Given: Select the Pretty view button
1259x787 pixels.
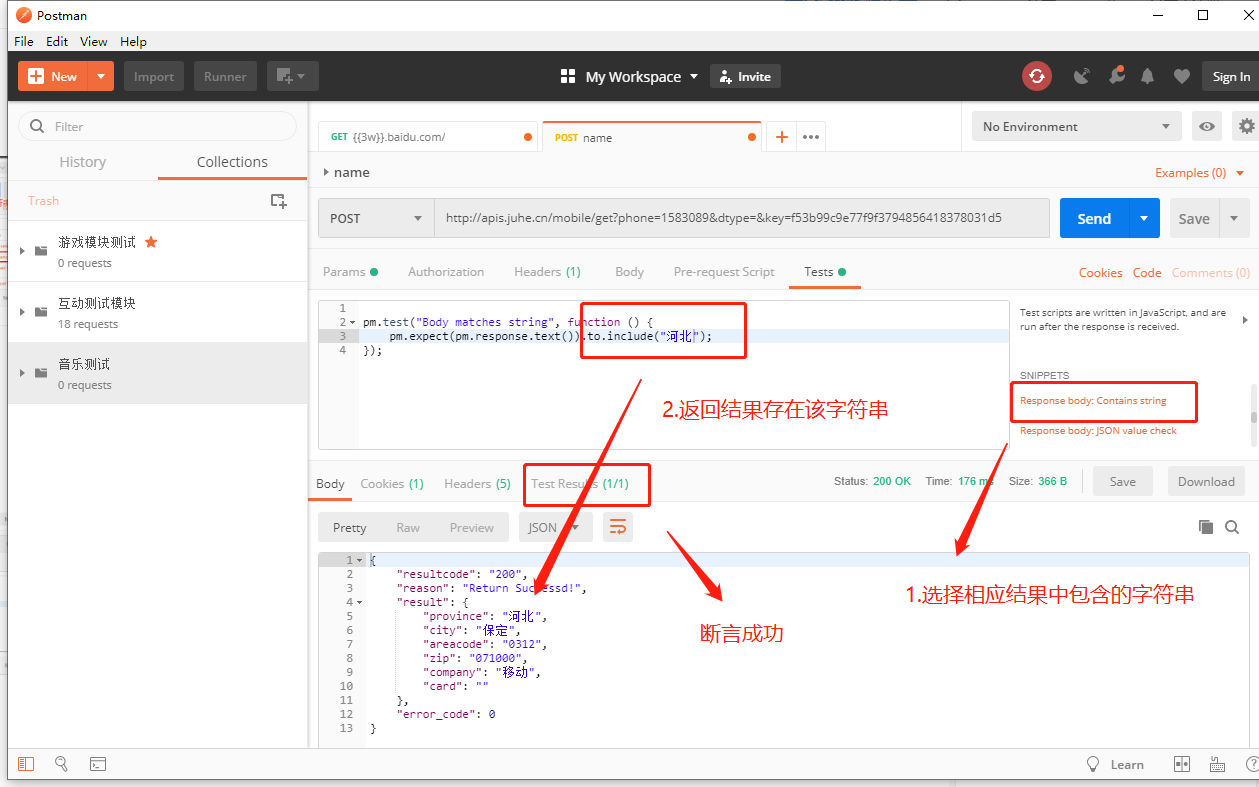Looking at the screenshot, I should pyautogui.click(x=349, y=527).
